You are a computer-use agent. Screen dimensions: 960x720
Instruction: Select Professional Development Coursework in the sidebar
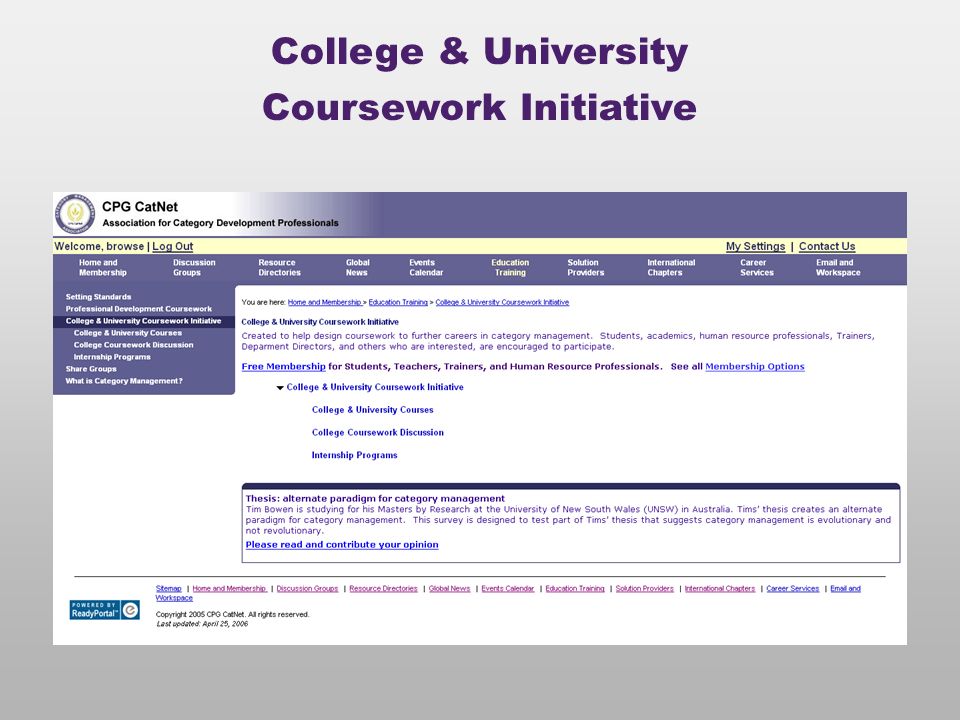[x=139, y=309]
